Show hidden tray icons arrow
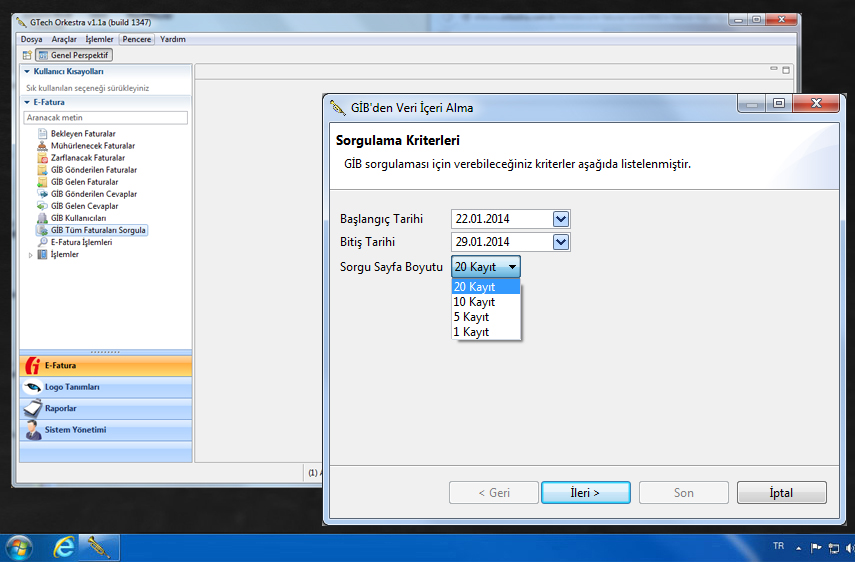855x562 pixels. (799, 548)
